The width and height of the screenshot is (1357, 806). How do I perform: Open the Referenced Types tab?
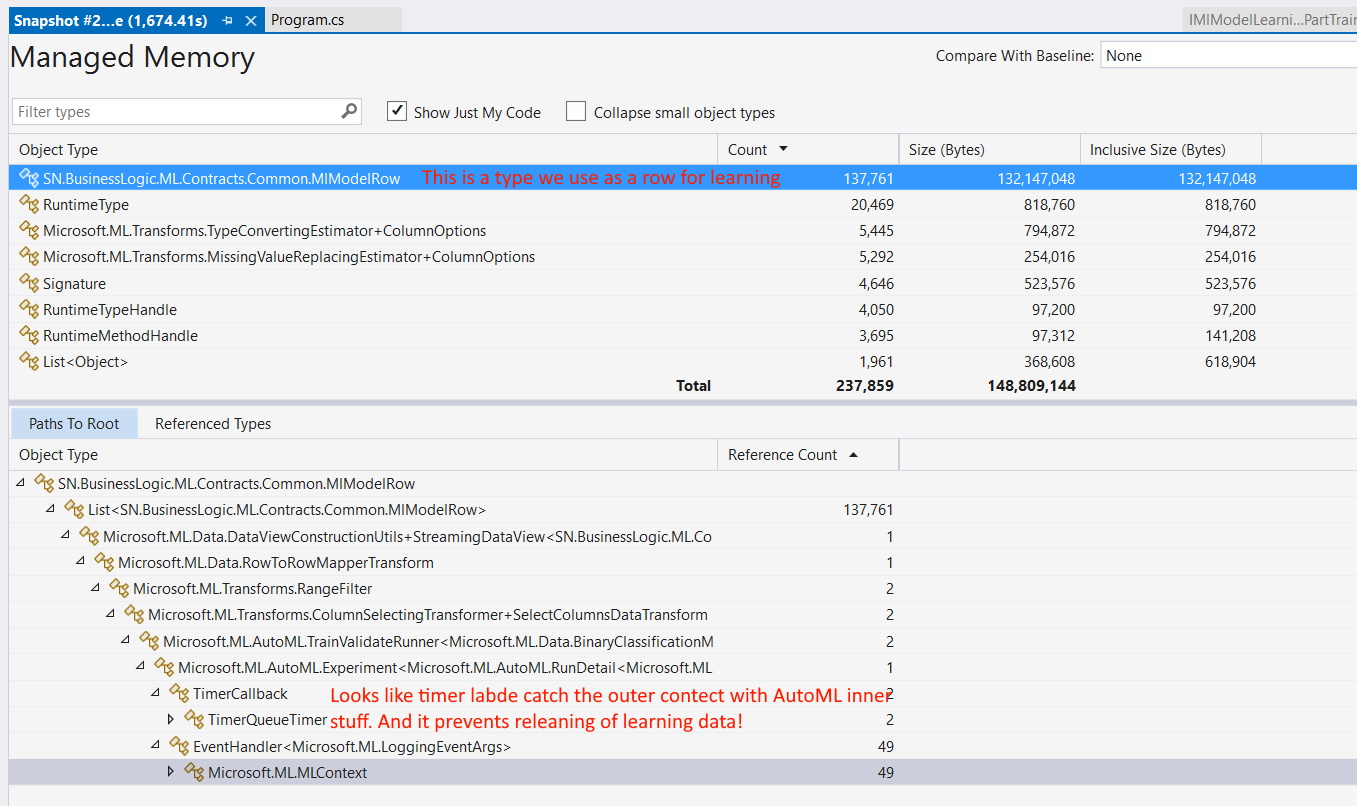213,424
